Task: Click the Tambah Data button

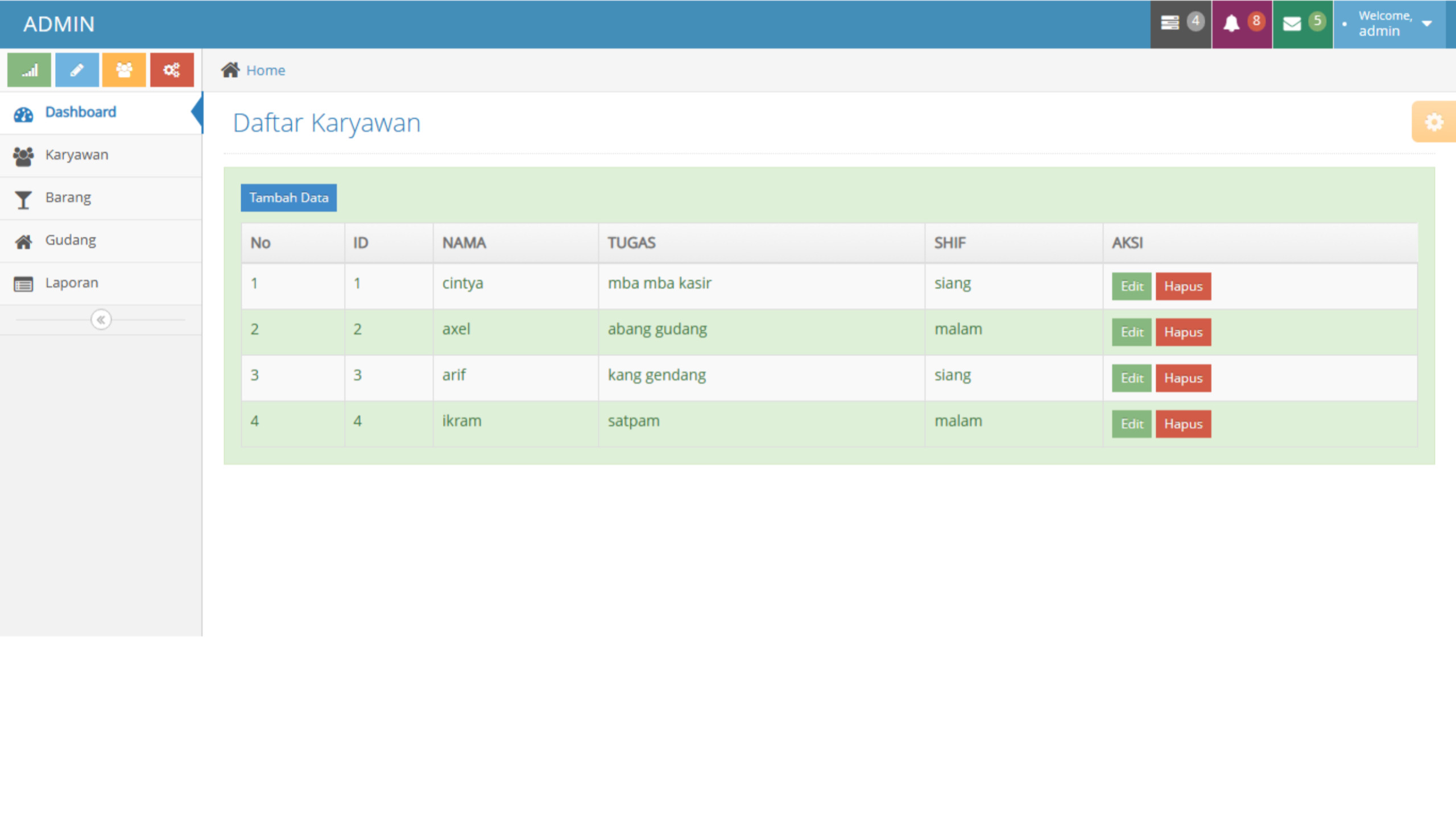Action: (x=288, y=197)
